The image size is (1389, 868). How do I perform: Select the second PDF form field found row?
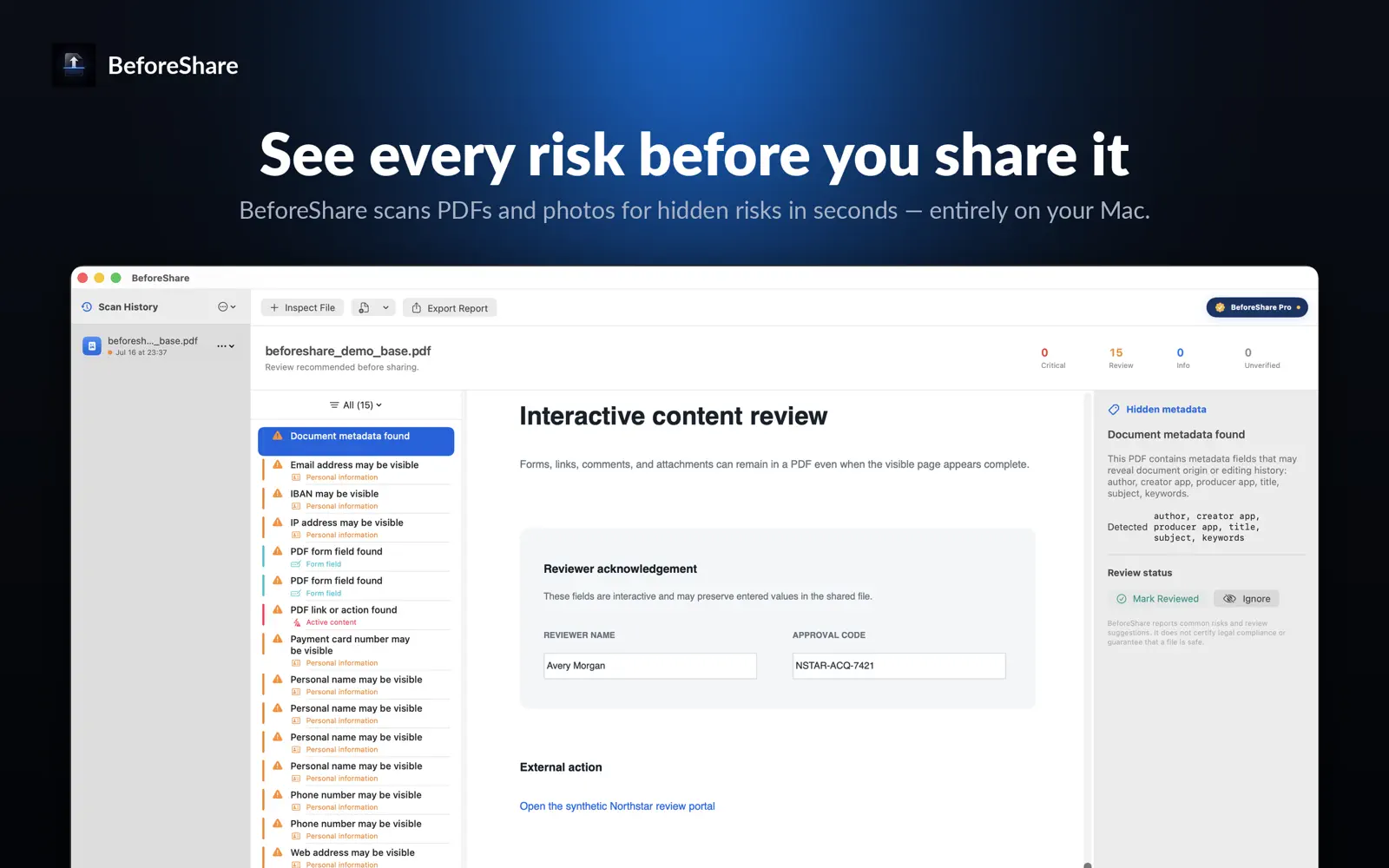[x=356, y=586]
